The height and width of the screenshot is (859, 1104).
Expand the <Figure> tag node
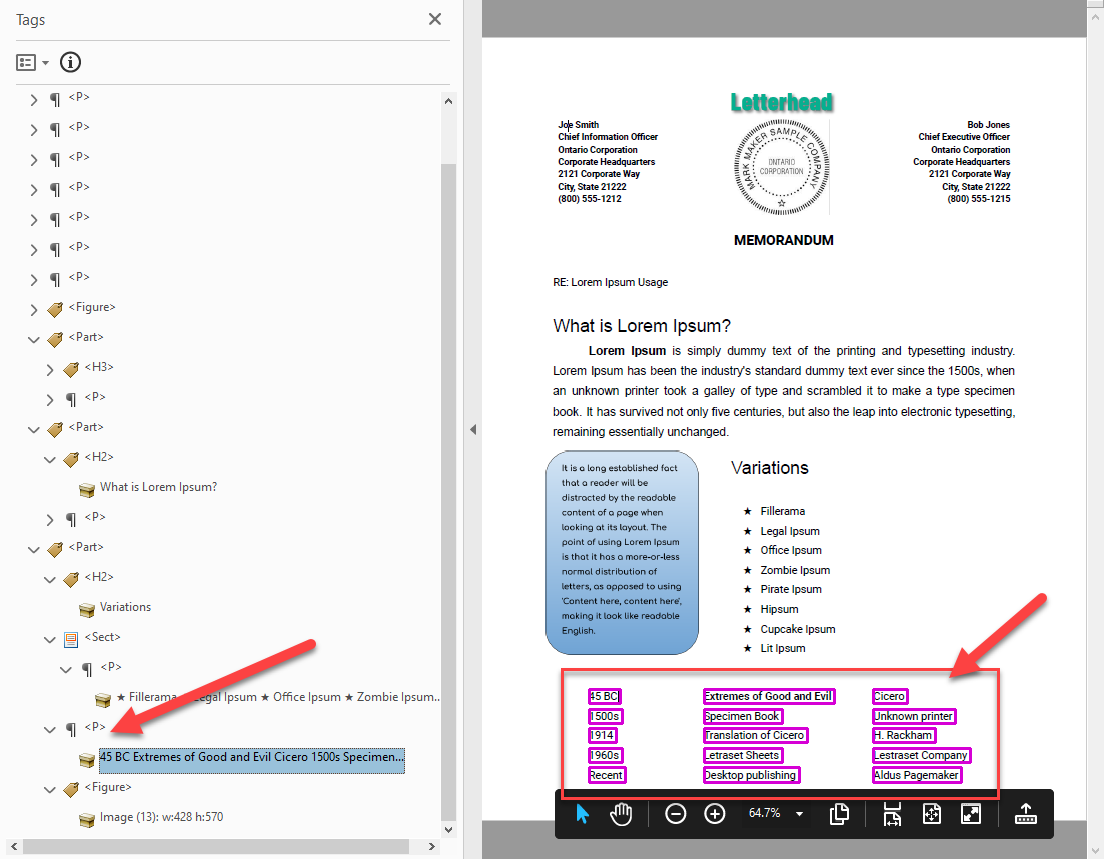pos(33,308)
